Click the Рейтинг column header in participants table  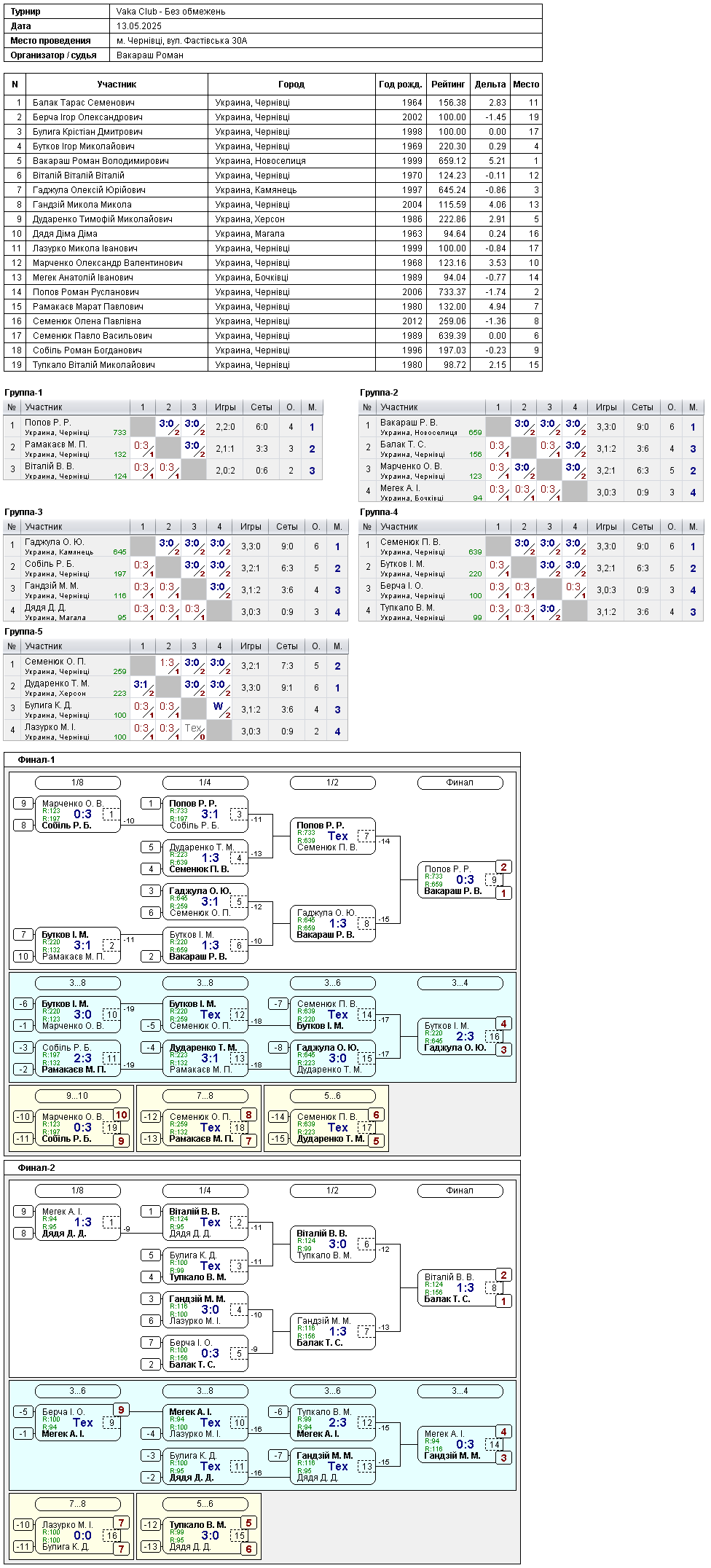click(448, 85)
